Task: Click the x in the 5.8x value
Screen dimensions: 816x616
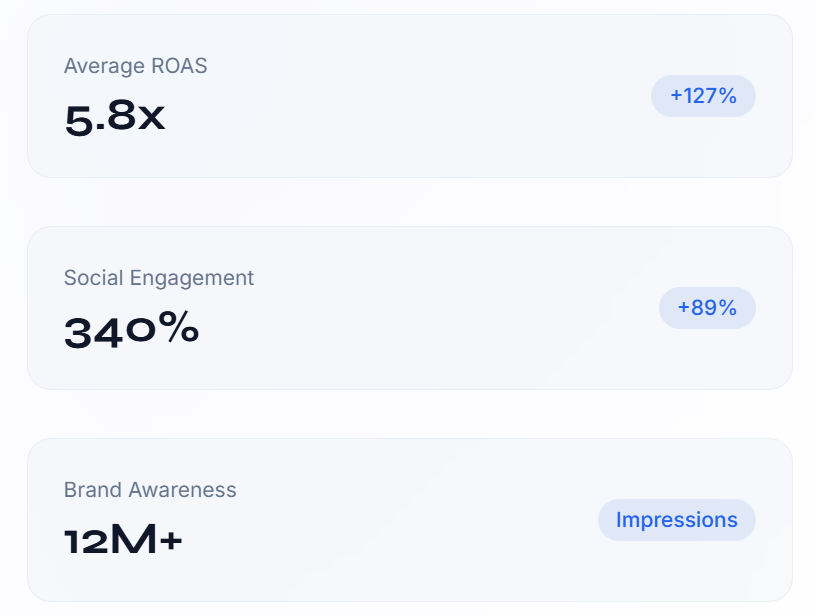Action: (151, 120)
